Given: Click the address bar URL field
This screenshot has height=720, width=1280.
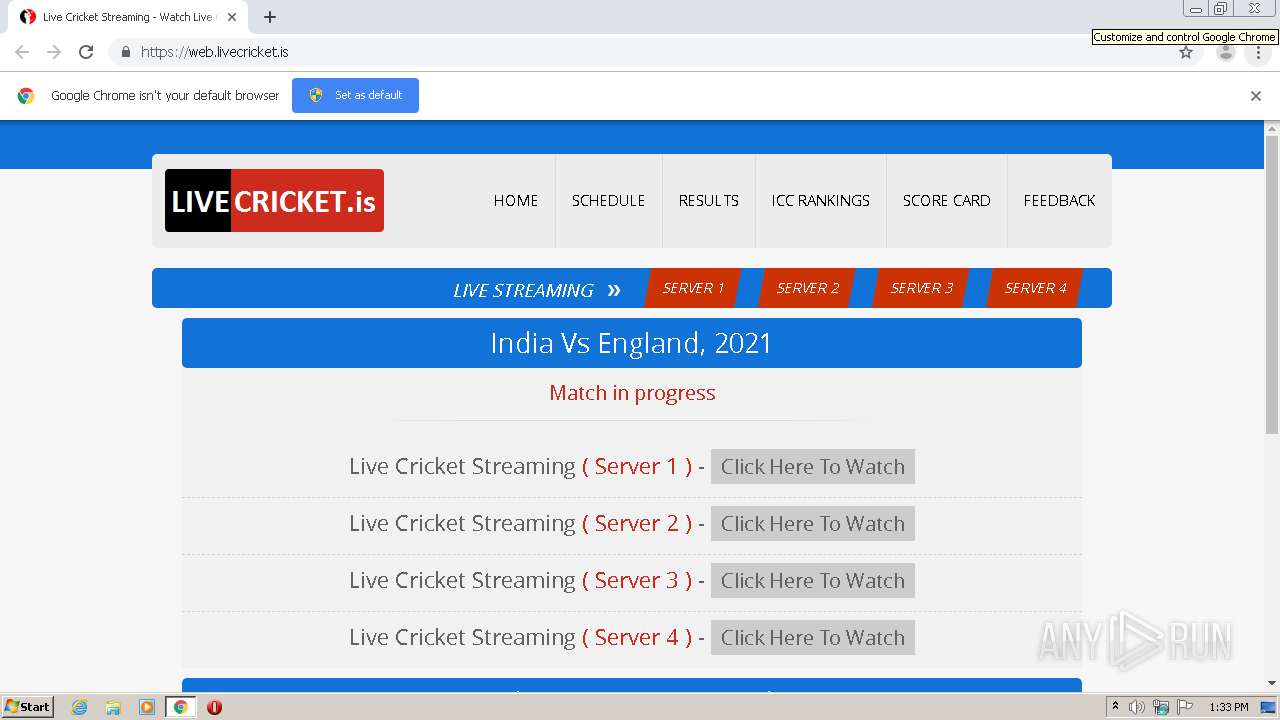Looking at the screenshot, I should pyautogui.click(x=640, y=52).
